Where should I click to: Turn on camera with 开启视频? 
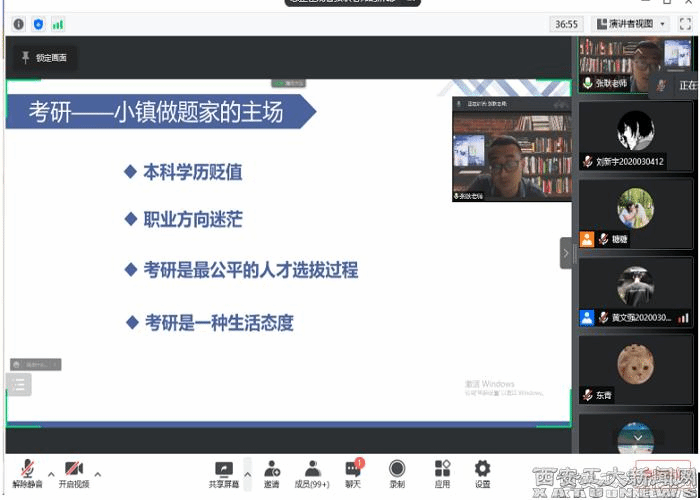(73, 472)
